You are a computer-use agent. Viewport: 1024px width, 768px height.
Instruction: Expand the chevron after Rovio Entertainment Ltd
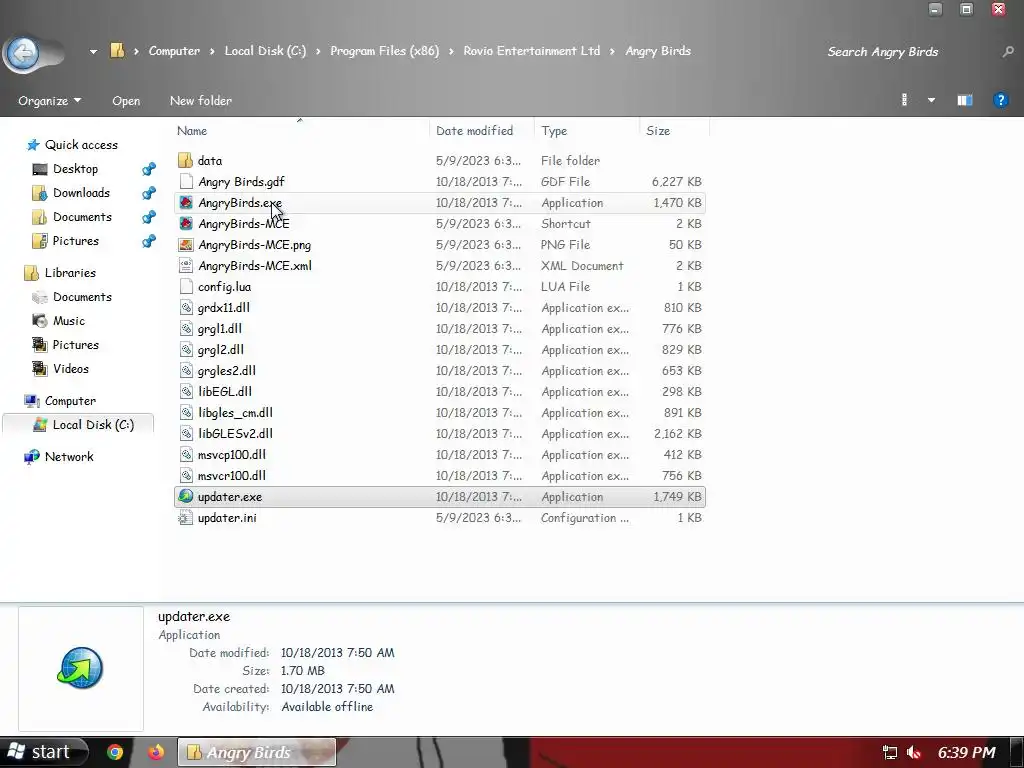pyautogui.click(x=613, y=51)
